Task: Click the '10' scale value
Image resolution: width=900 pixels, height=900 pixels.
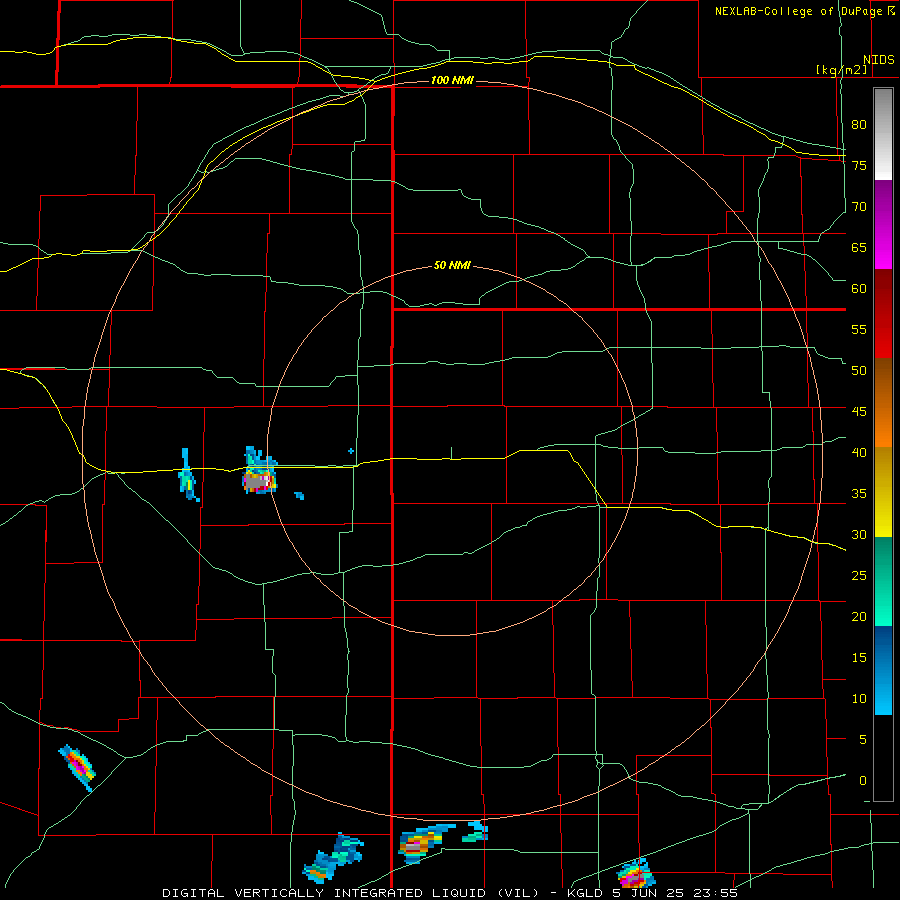Action: [859, 699]
